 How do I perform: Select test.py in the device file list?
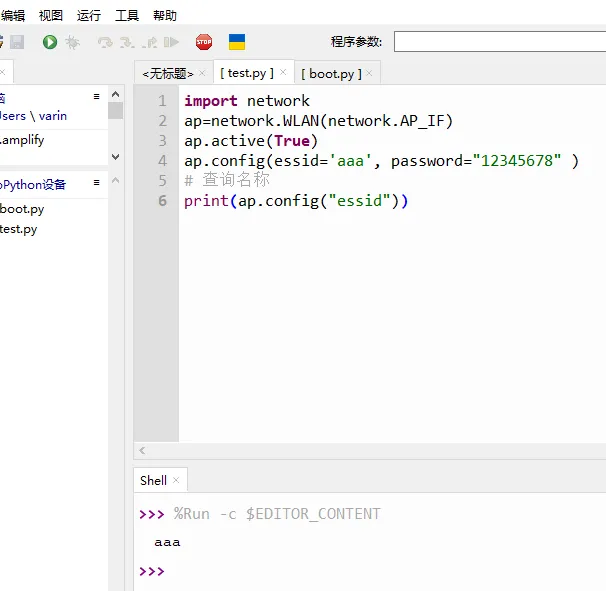(x=19, y=229)
